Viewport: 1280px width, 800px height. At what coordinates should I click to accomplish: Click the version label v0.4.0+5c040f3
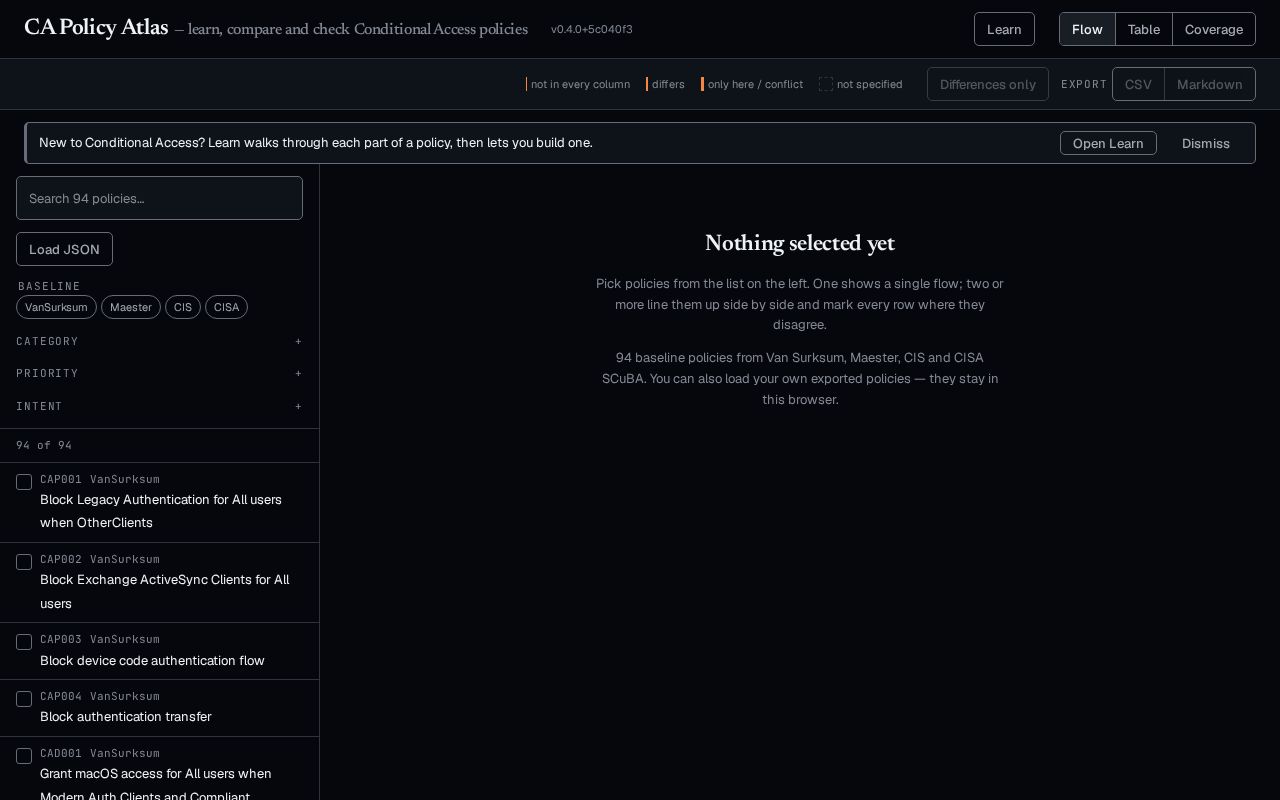[x=592, y=29]
